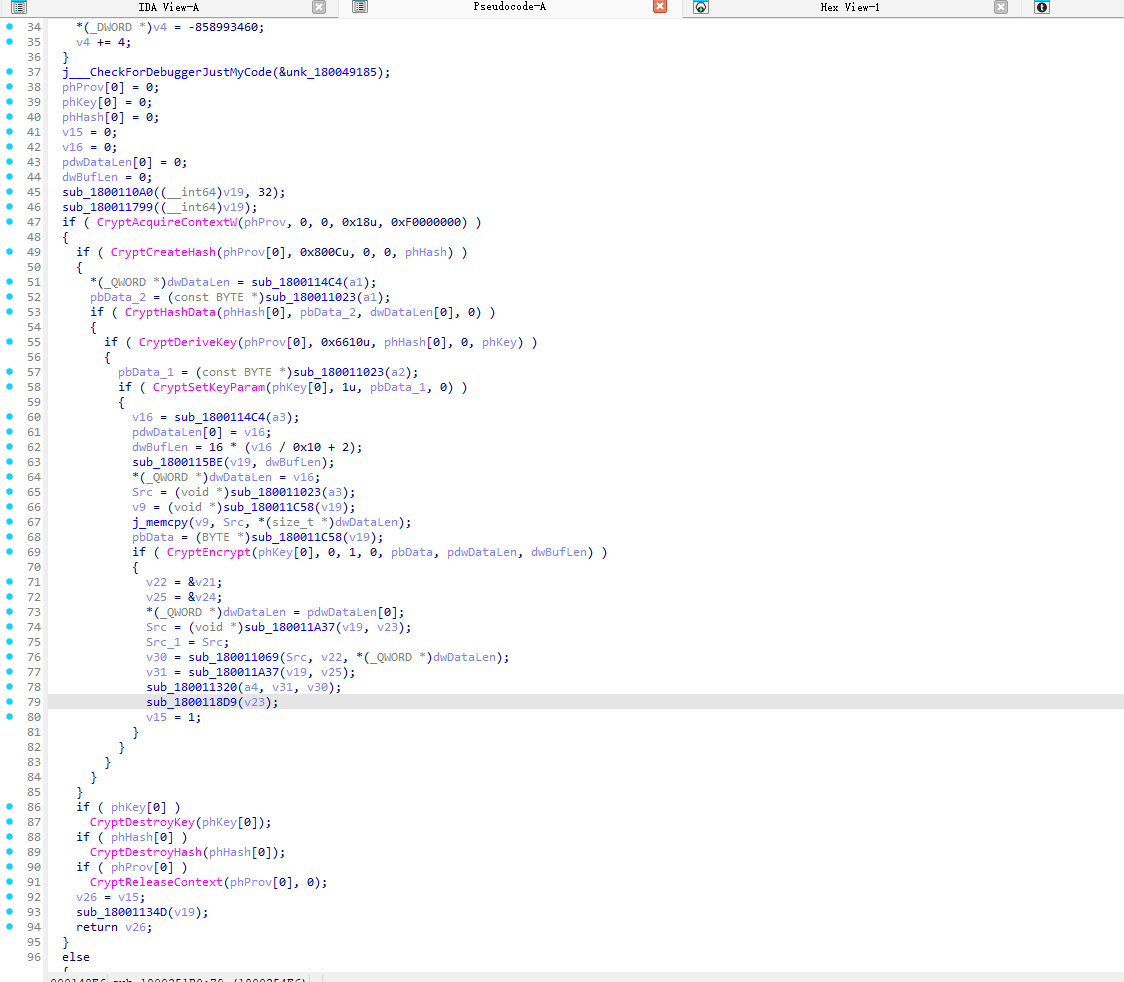Click the blue dot beside line 69
1124x982 pixels.
[9, 551]
